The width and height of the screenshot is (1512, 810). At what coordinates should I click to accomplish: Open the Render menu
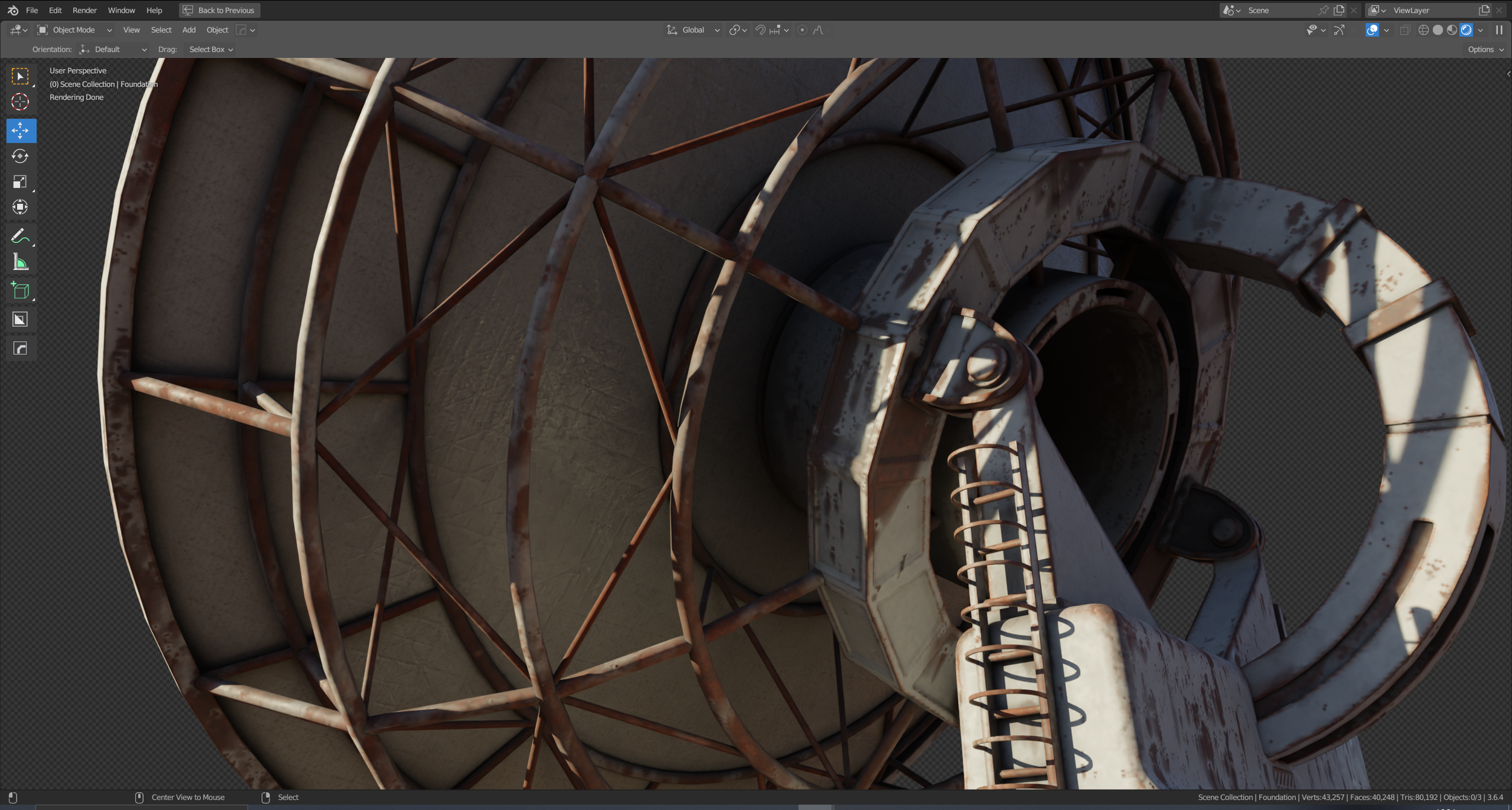84,10
